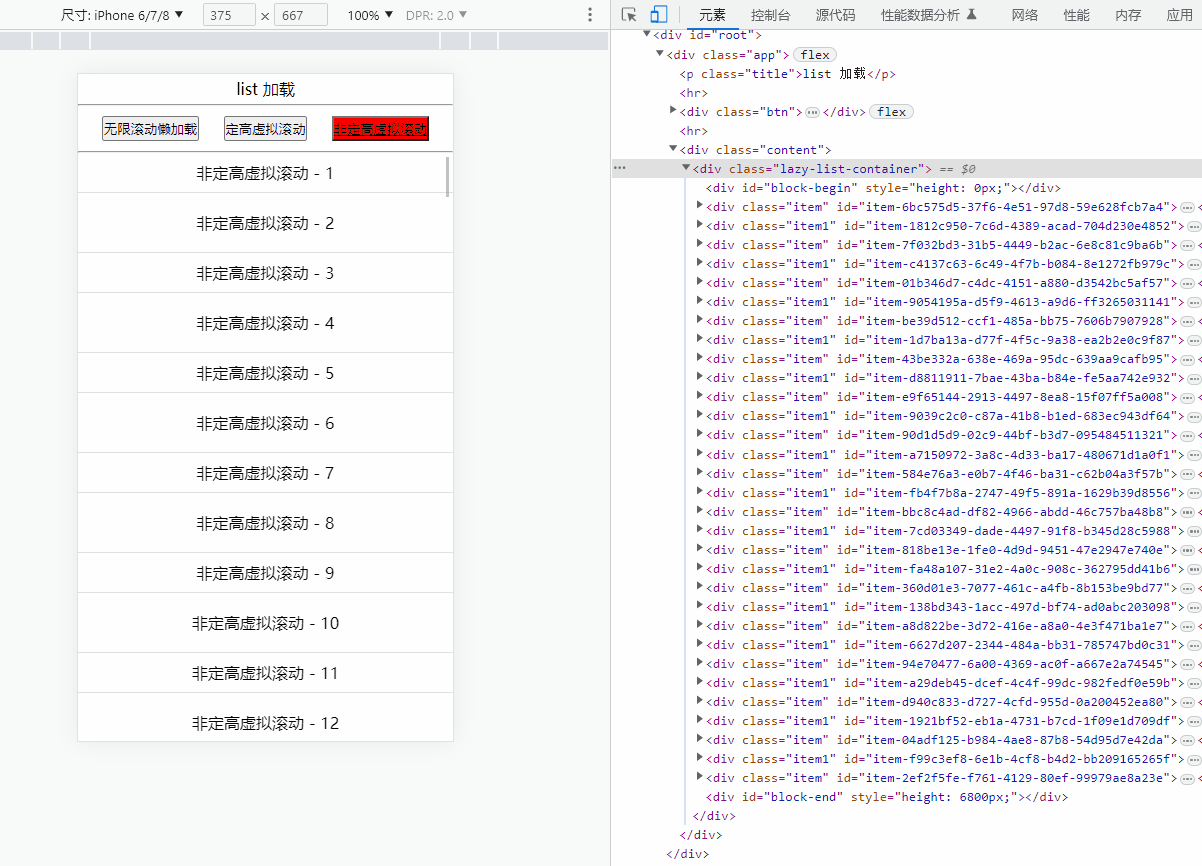The height and width of the screenshot is (866, 1202).
Task: Select element row item-04adf125-b984-4ae8
Action: (x=907, y=739)
